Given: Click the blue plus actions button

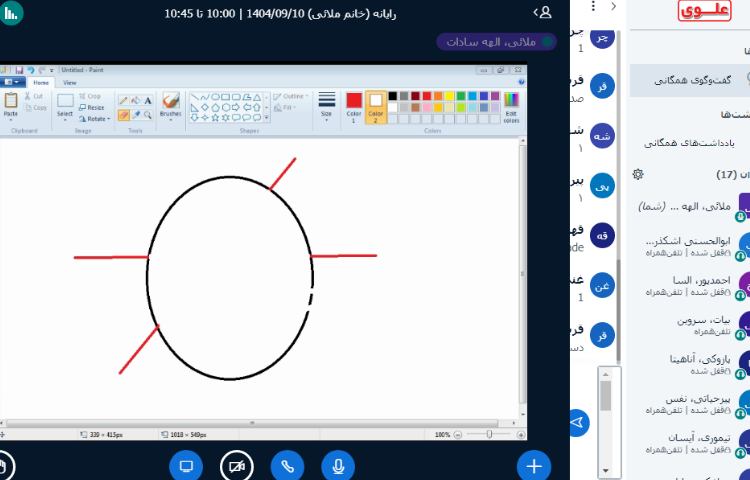Looking at the screenshot, I should [534, 466].
